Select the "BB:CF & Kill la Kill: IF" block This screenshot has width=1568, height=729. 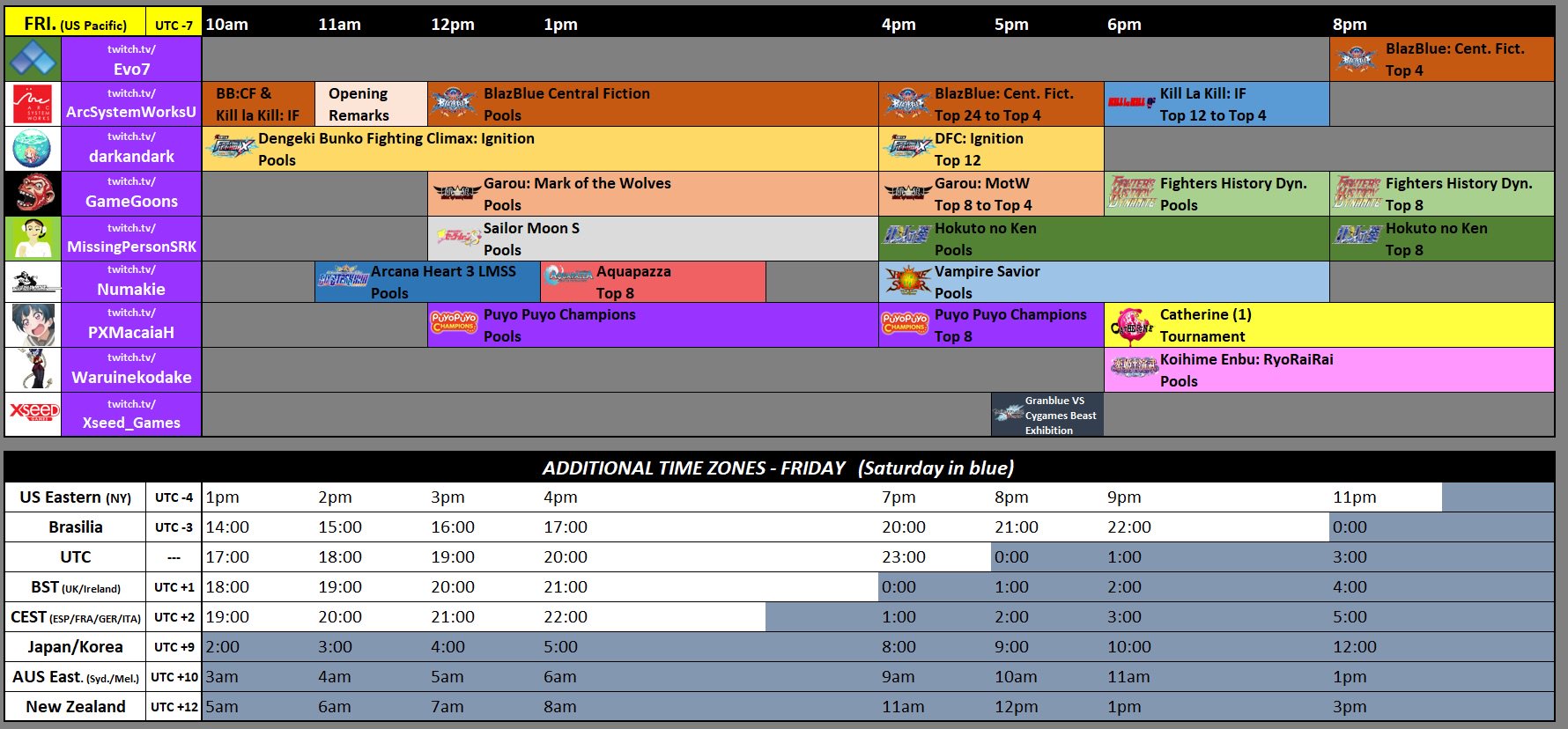258,104
